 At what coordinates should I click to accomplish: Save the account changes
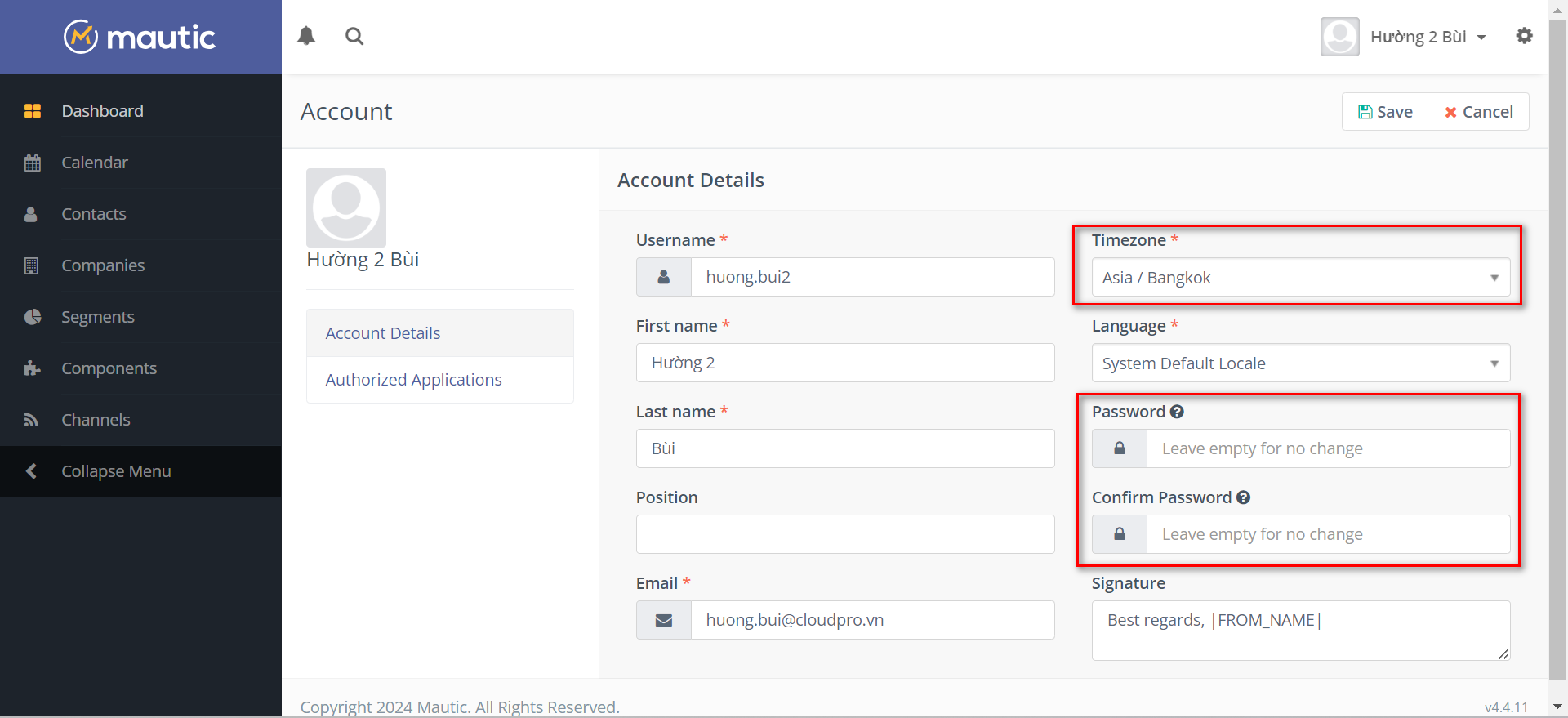(1385, 112)
